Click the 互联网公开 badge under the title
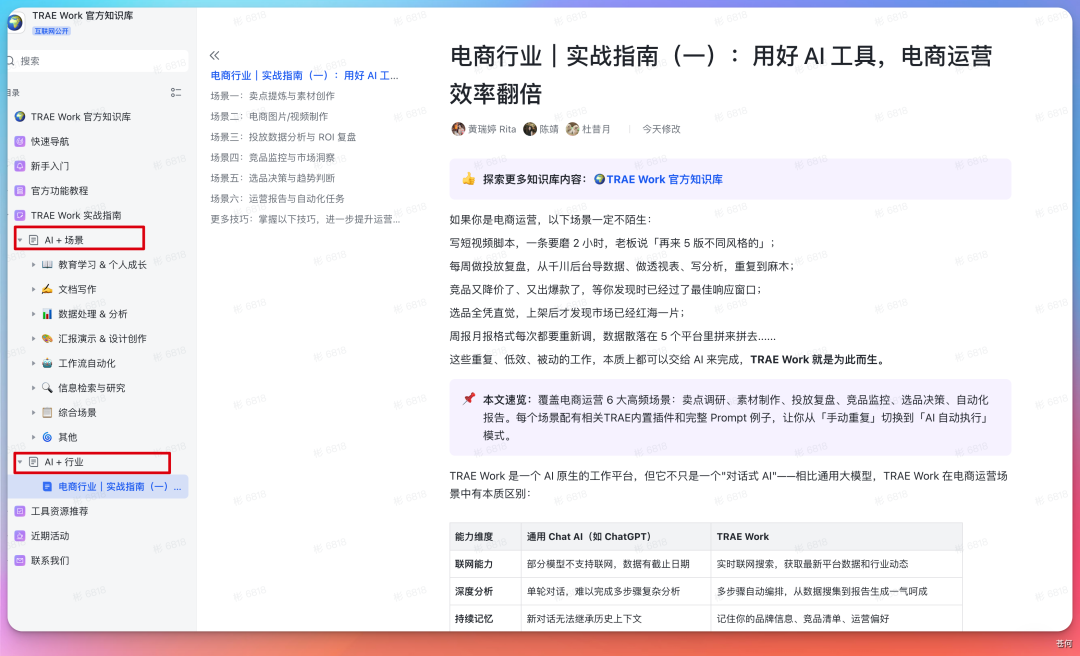 point(52,31)
